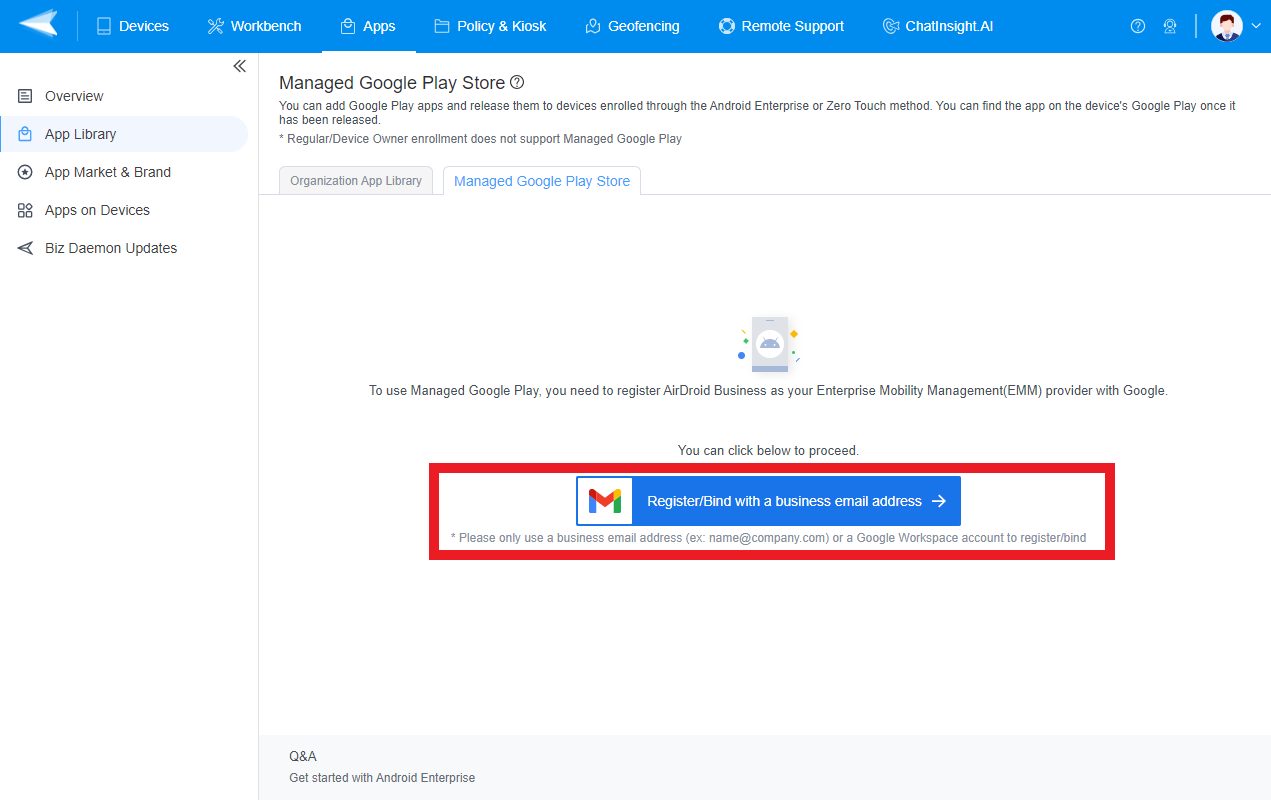This screenshot has height=800, width=1271.
Task: Click Register/Bind with a business email address
Action: pos(768,501)
